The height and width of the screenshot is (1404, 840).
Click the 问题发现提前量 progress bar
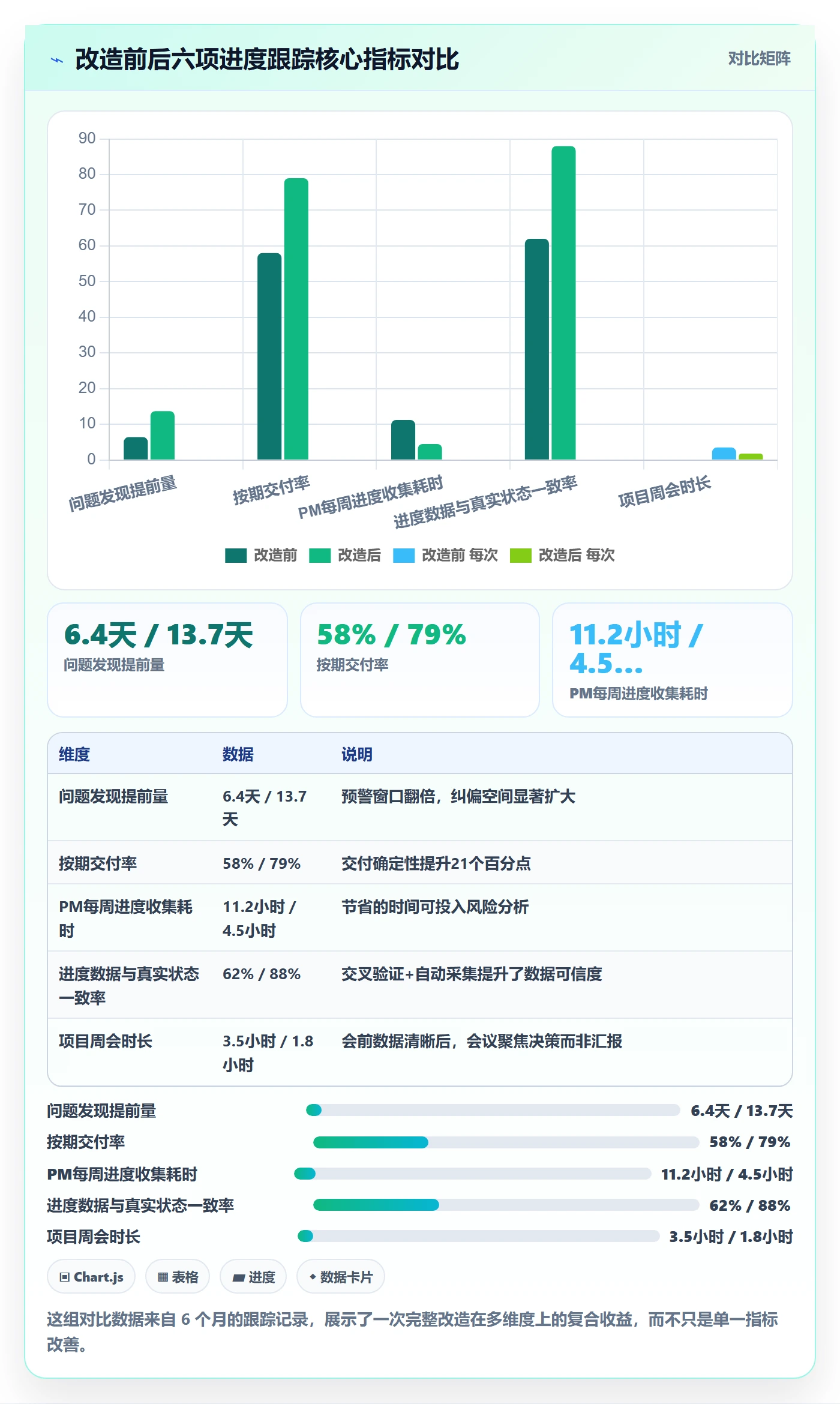493,1110
